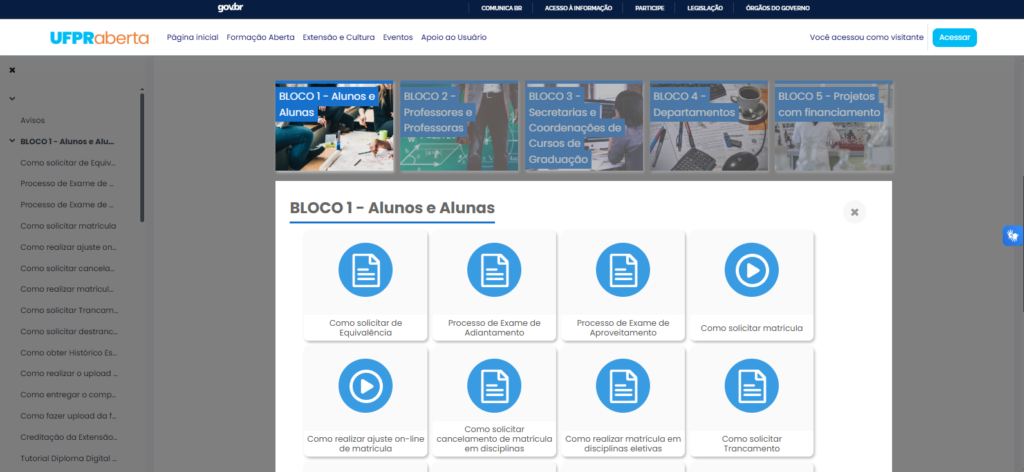Open sidebar item Como solicitar cancela...
This screenshot has width=1024, height=472.
pos(67,268)
